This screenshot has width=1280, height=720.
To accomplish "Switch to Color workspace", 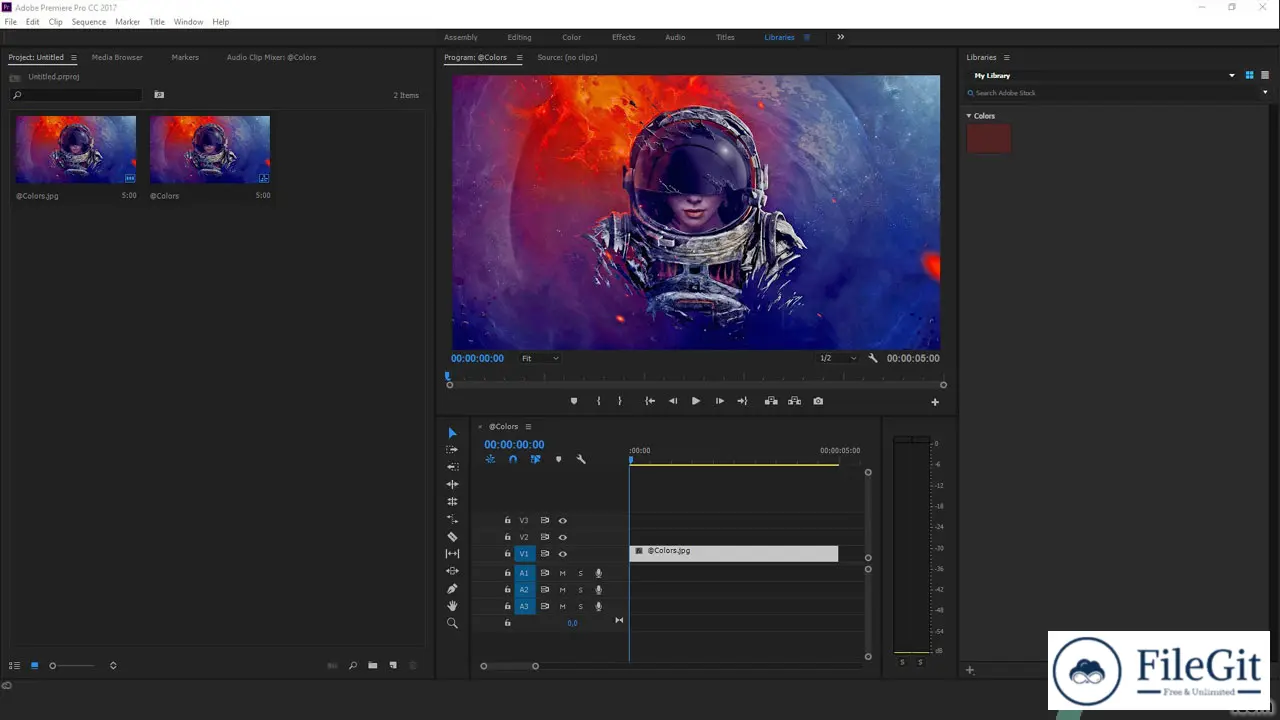I will 571,37.
